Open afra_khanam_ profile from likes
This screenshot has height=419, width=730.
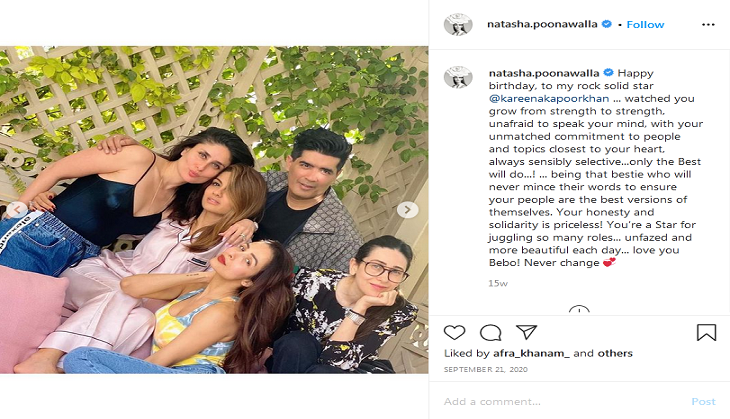coord(531,353)
